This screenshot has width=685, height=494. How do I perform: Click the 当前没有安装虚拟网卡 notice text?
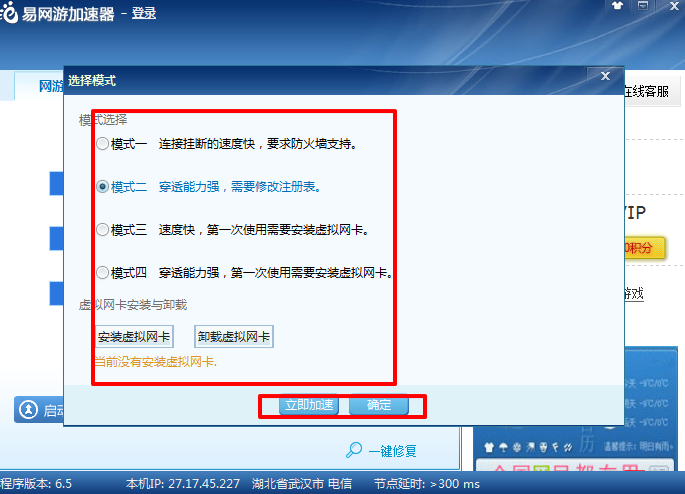click(156, 362)
